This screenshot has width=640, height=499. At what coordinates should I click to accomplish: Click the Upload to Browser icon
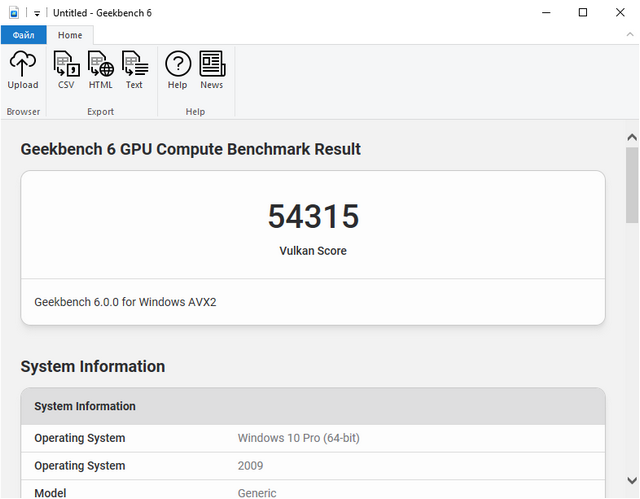23,70
